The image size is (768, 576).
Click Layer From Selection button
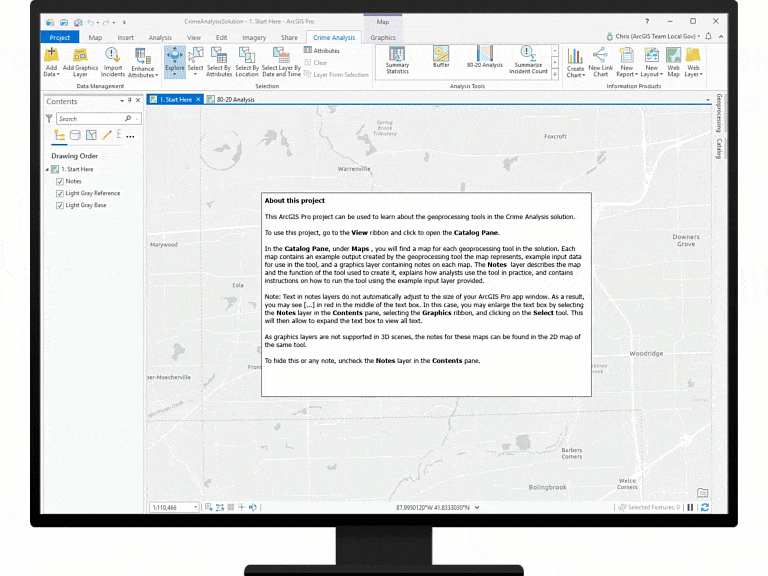(336, 74)
